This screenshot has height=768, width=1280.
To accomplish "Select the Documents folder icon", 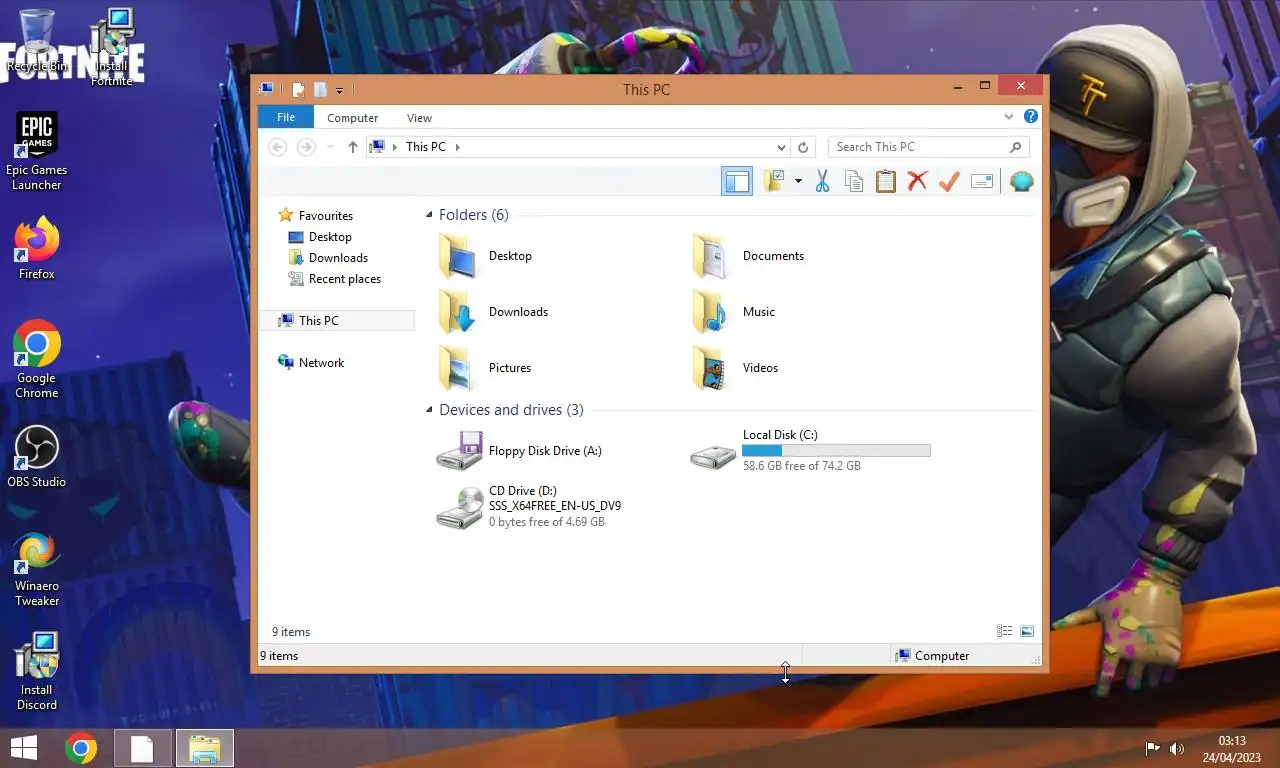I will click(711, 256).
